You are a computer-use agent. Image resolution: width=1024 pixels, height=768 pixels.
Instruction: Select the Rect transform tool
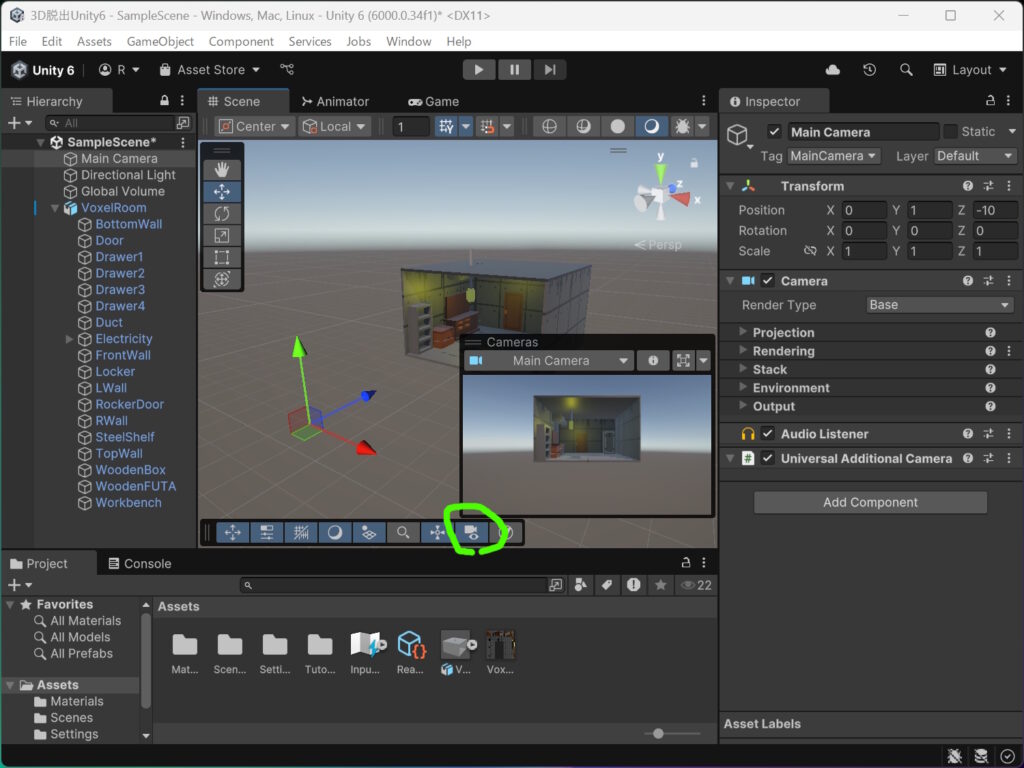[x=221, y=257]
